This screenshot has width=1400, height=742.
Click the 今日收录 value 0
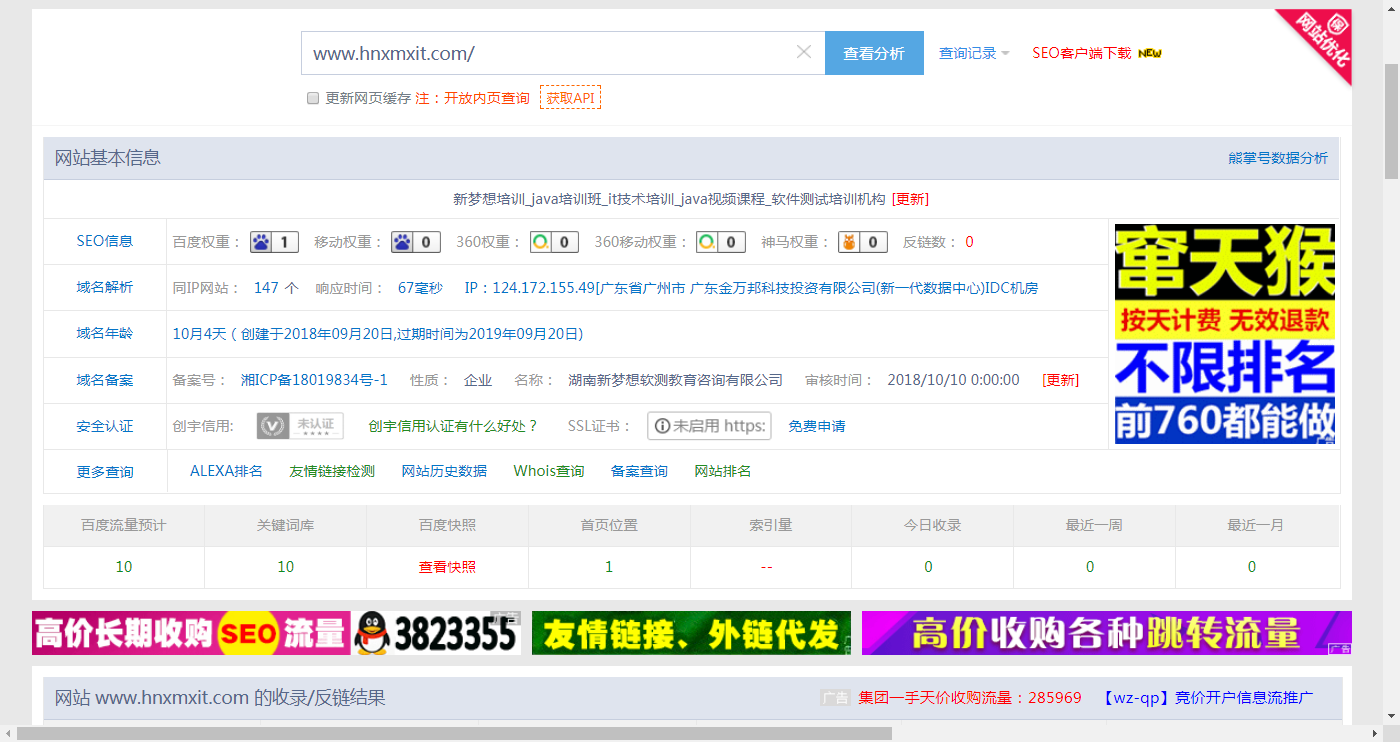tap(928, 567)
